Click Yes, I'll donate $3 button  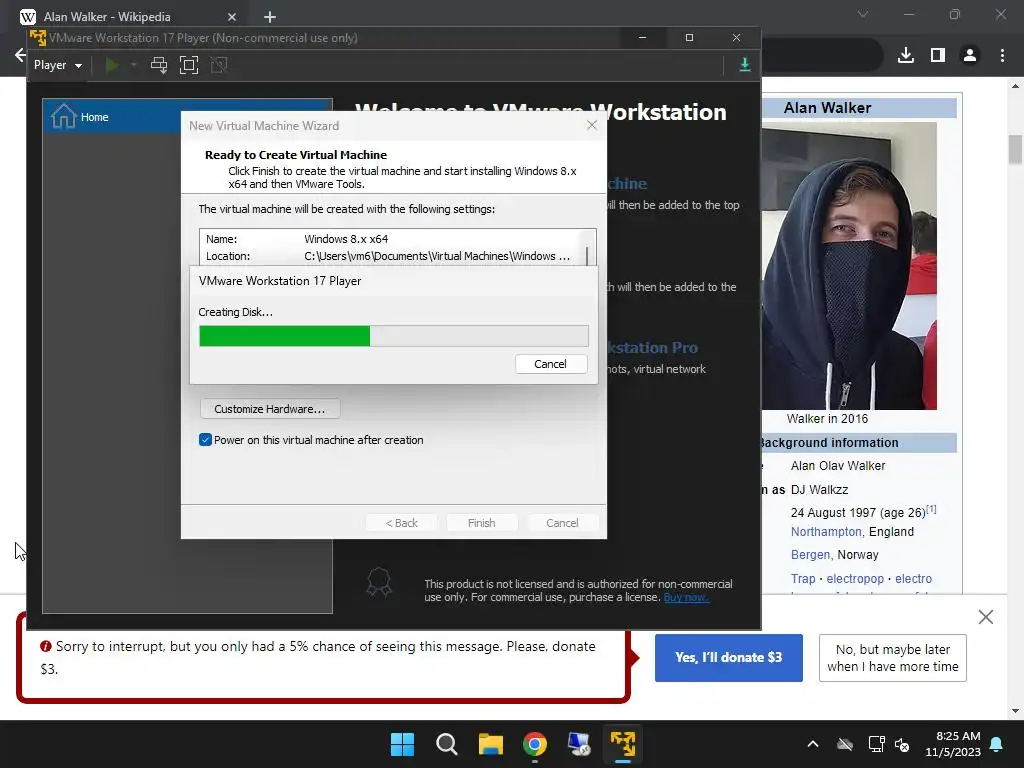click(729, 658)
